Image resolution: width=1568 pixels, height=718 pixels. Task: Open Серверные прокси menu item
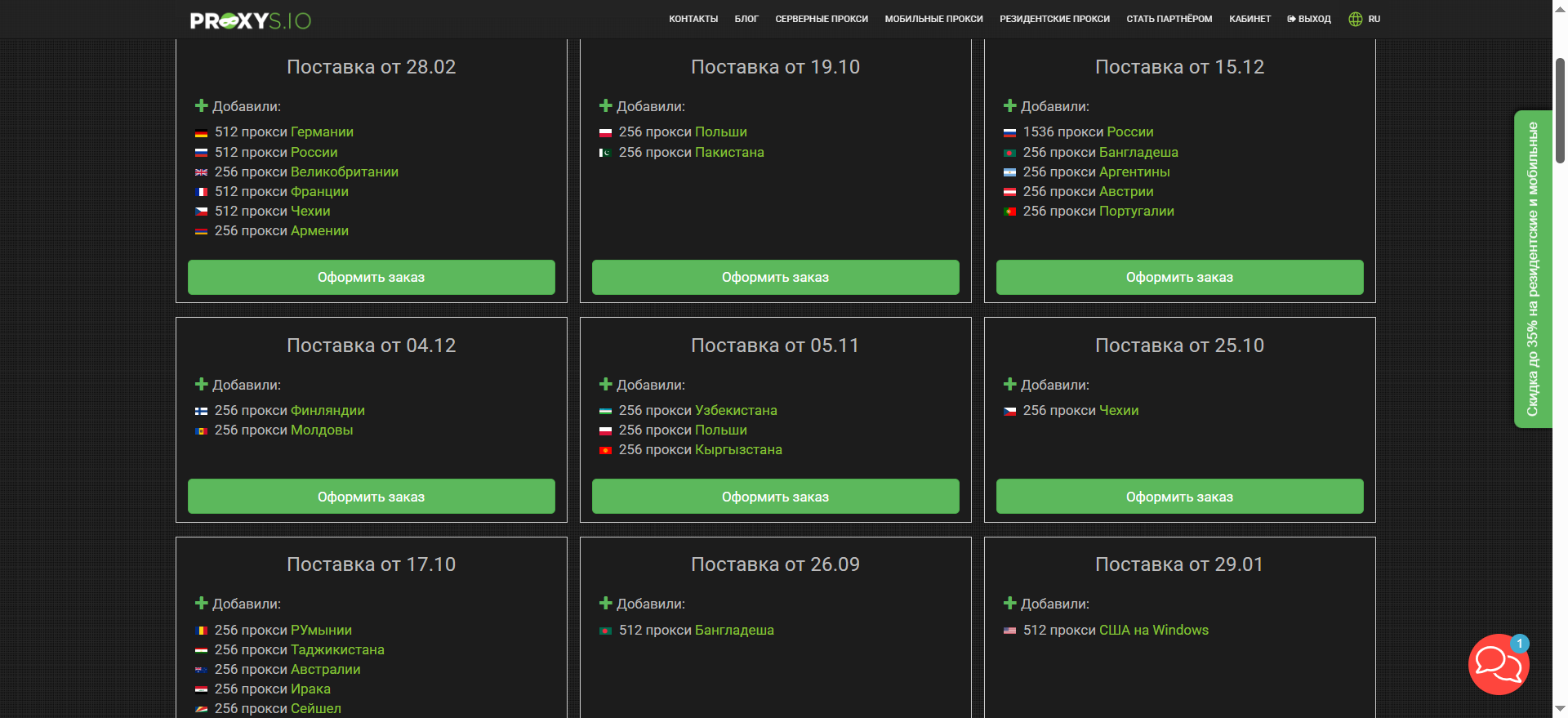(x=822, y=19)
